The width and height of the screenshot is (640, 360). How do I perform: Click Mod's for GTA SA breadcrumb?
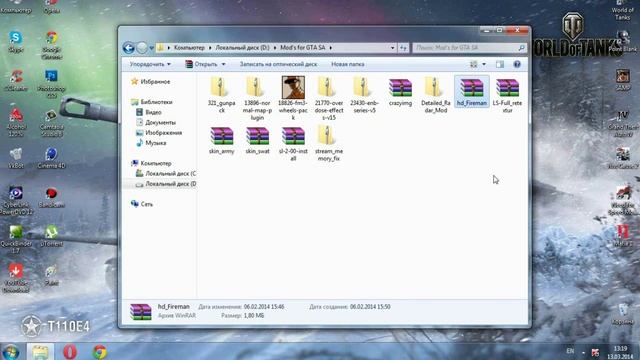click(302, 48)
